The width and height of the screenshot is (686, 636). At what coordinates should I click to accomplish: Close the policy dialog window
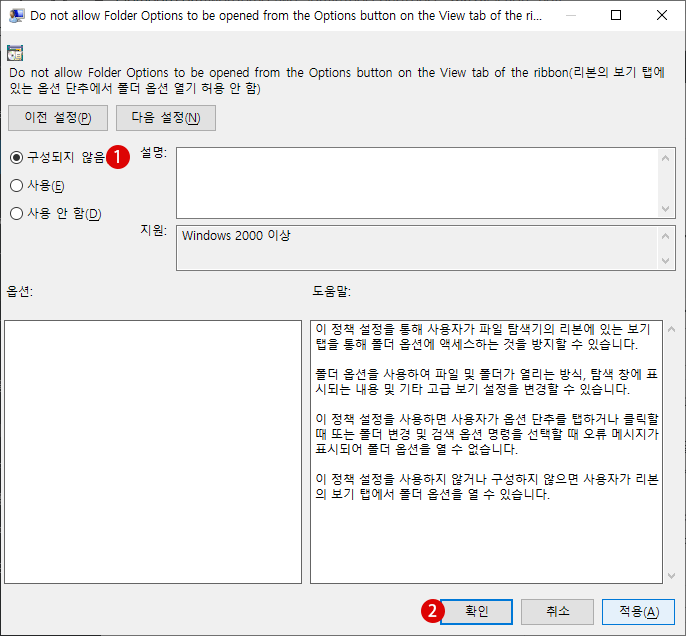662,15
